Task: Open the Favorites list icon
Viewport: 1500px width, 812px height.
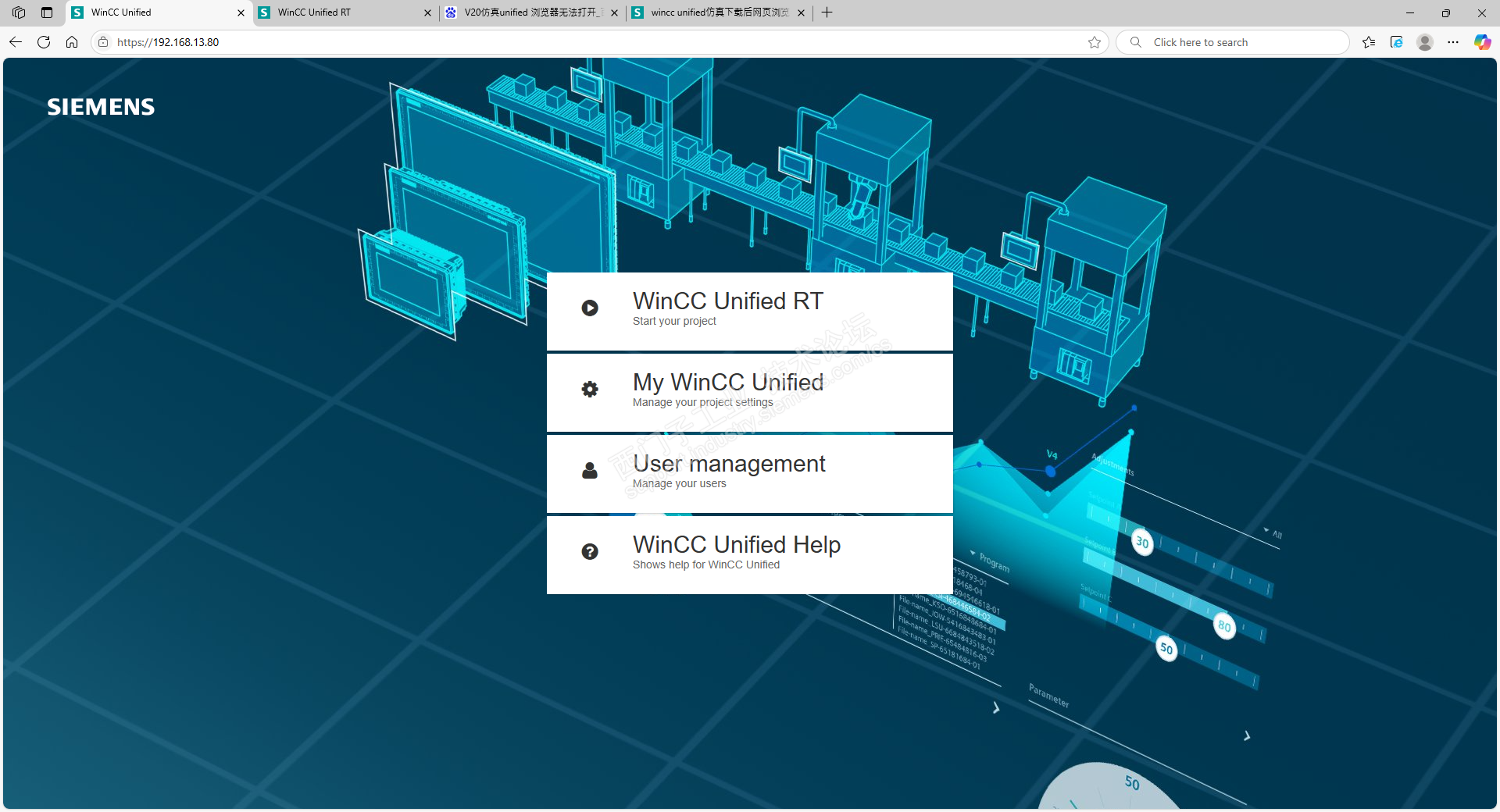Action: click(x=1369, y=42)
